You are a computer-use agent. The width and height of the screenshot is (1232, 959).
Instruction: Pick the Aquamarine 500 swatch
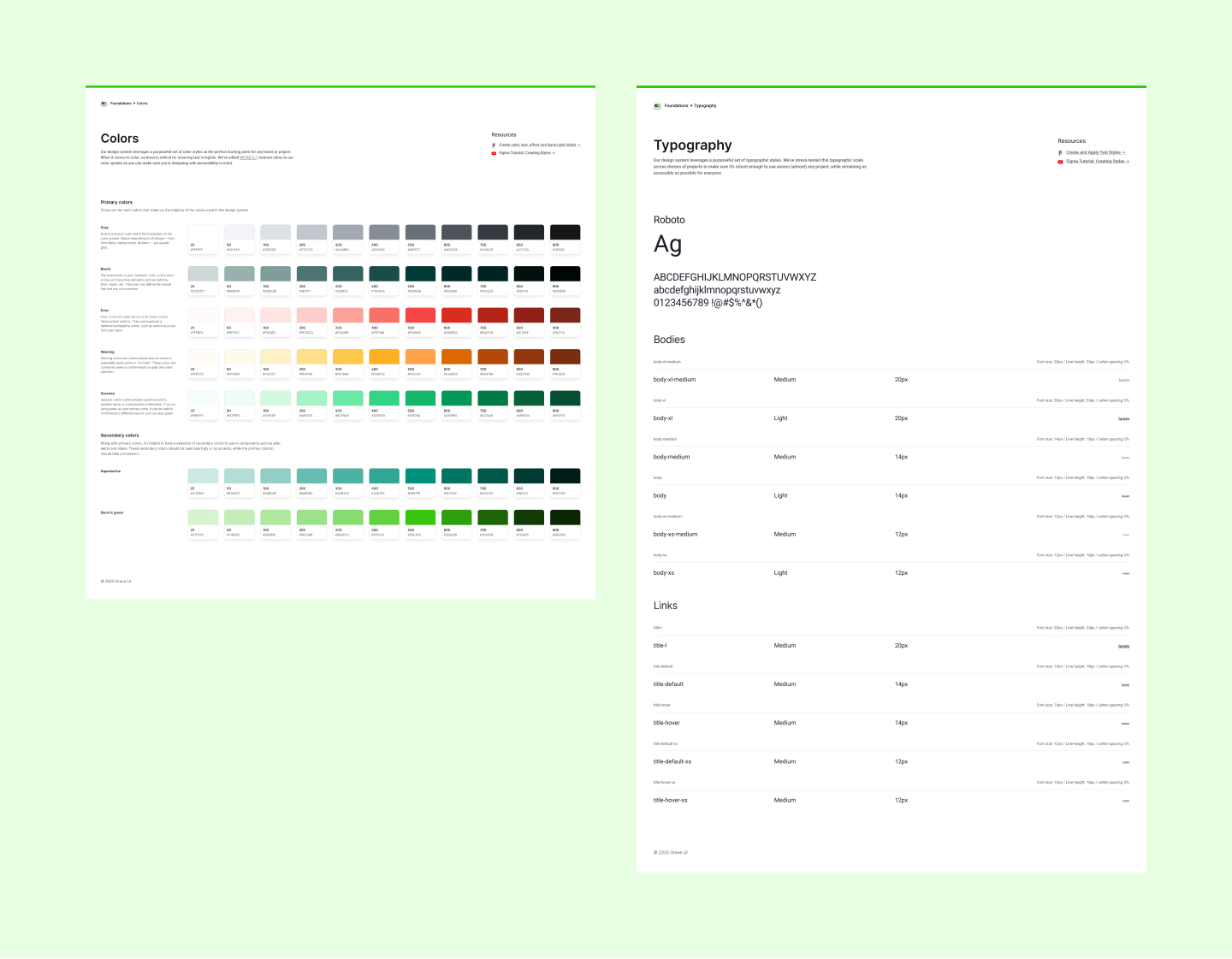420,476
